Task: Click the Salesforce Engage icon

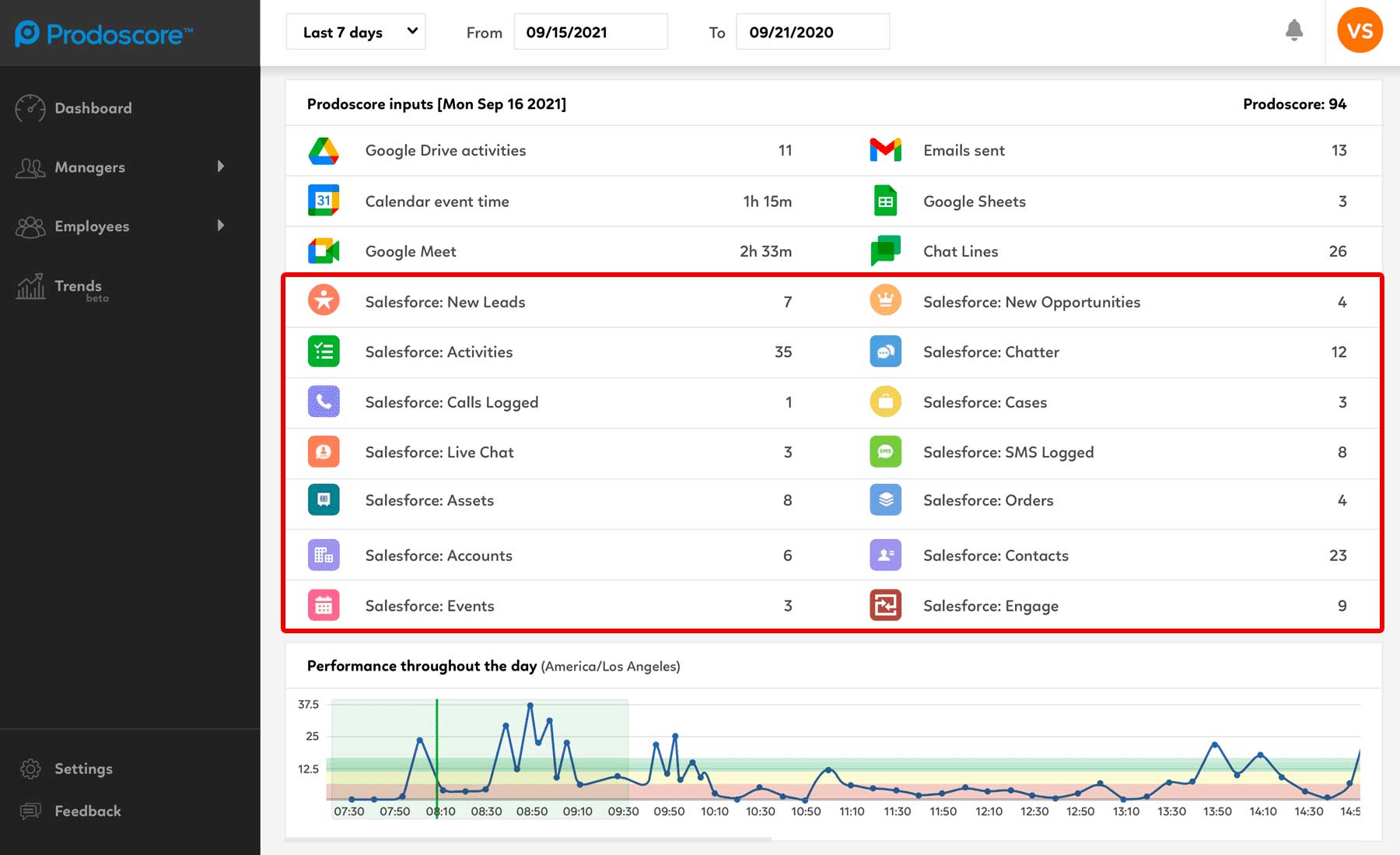Action: pyautogui.click(x=885, y=605)
